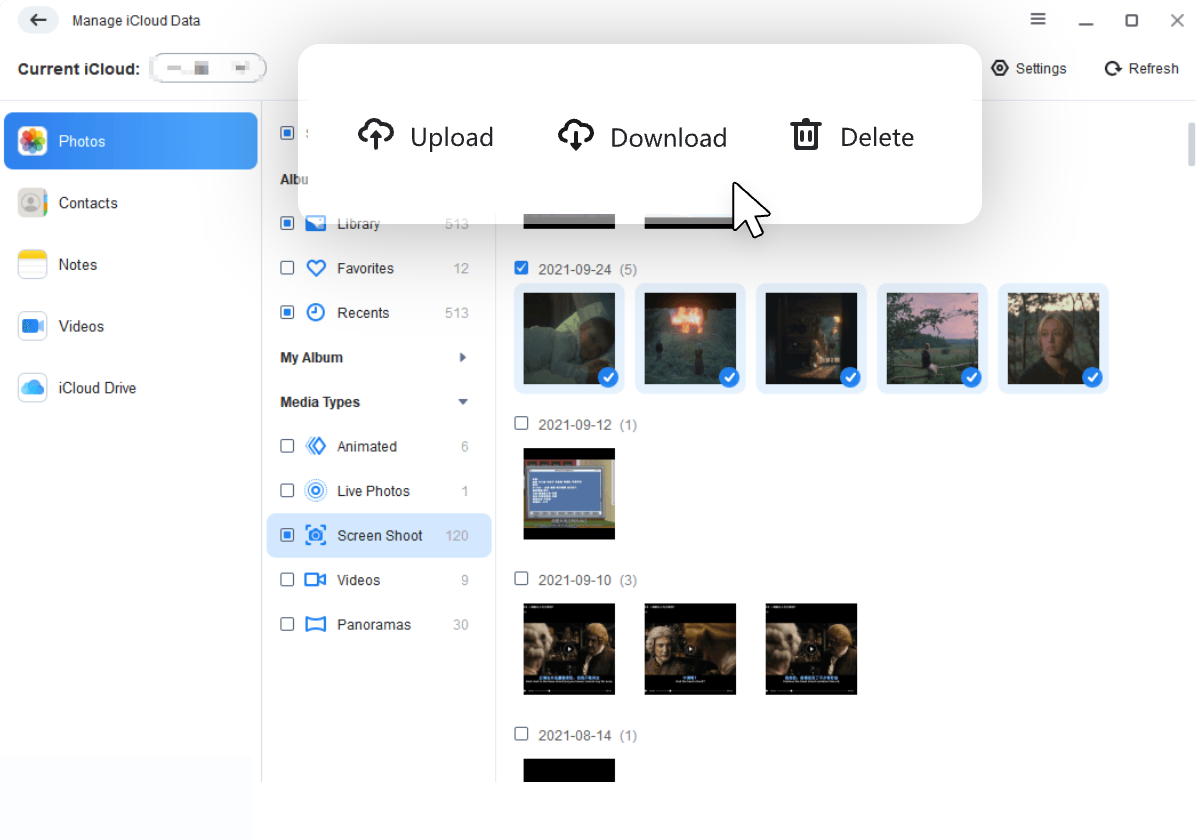Click the Delete trash icon
Viewport: 1196px width, 840px height.
[806, 135]
